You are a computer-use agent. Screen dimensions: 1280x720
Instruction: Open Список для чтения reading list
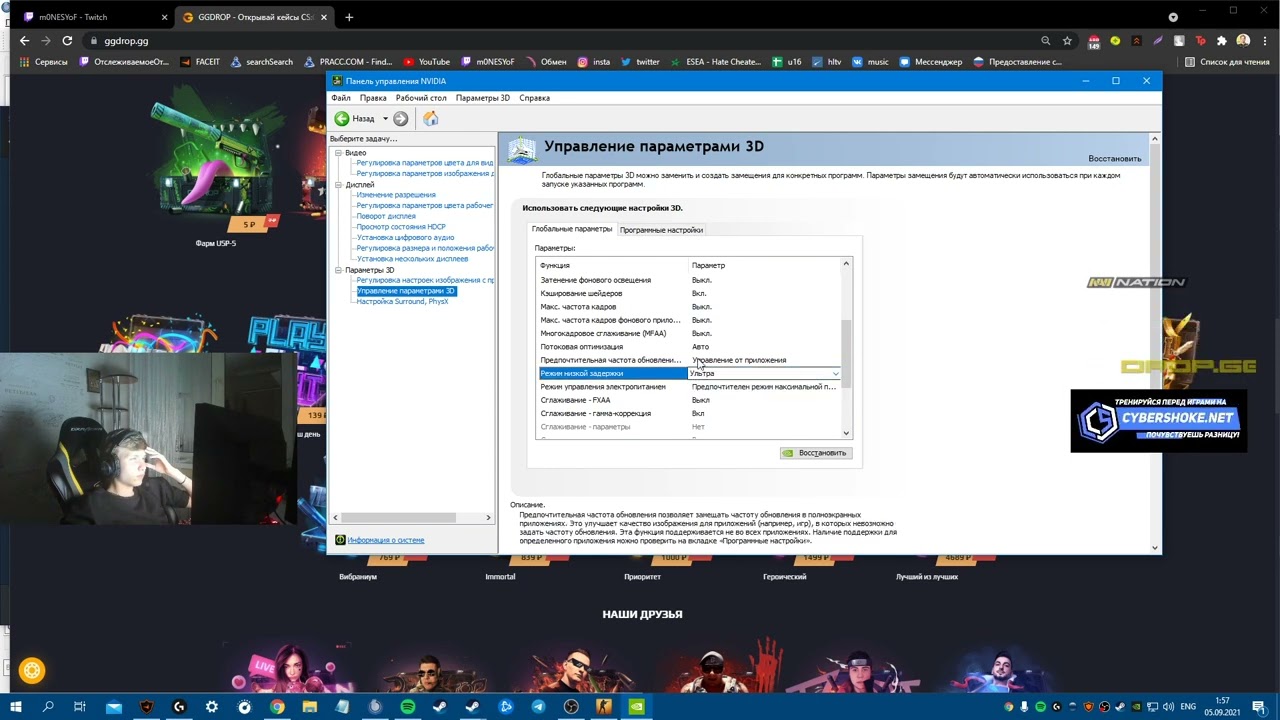point(1226,62)
